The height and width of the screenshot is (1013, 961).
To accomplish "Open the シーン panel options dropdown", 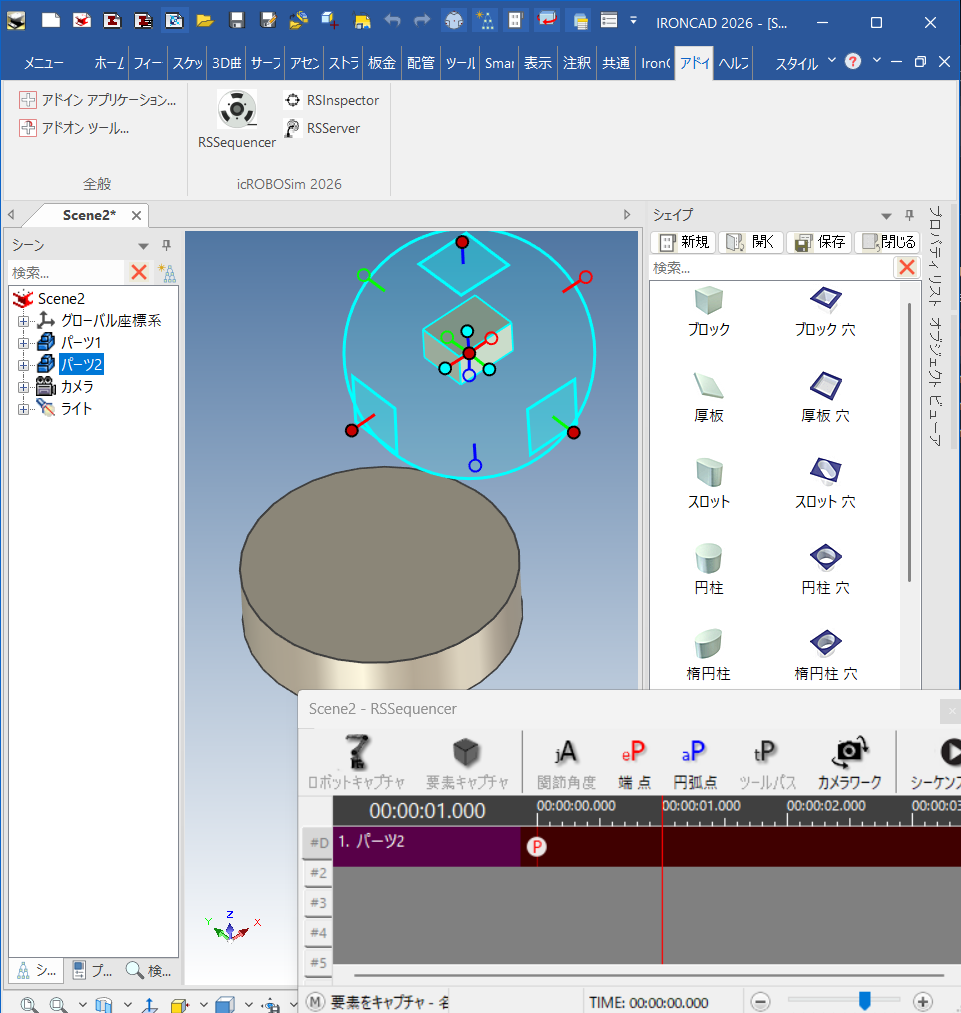I will (x=143, y=246).
